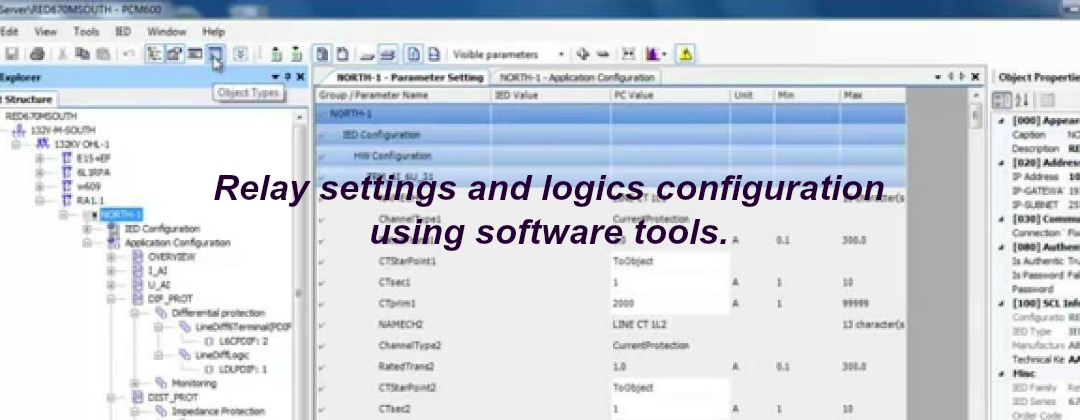Click the Object Types toolbar icon
The height and width of the screenshot is (420, 1080).
(216, 54)
